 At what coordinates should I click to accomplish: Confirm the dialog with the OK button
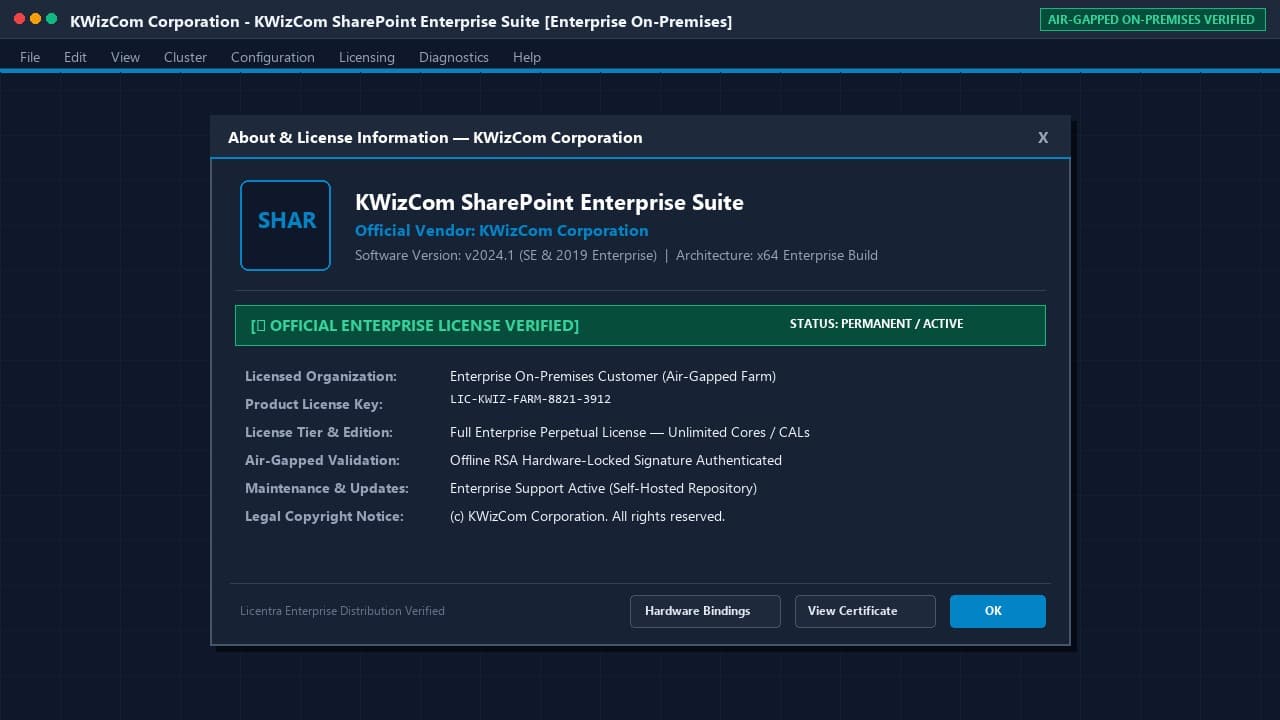[998, 611]
